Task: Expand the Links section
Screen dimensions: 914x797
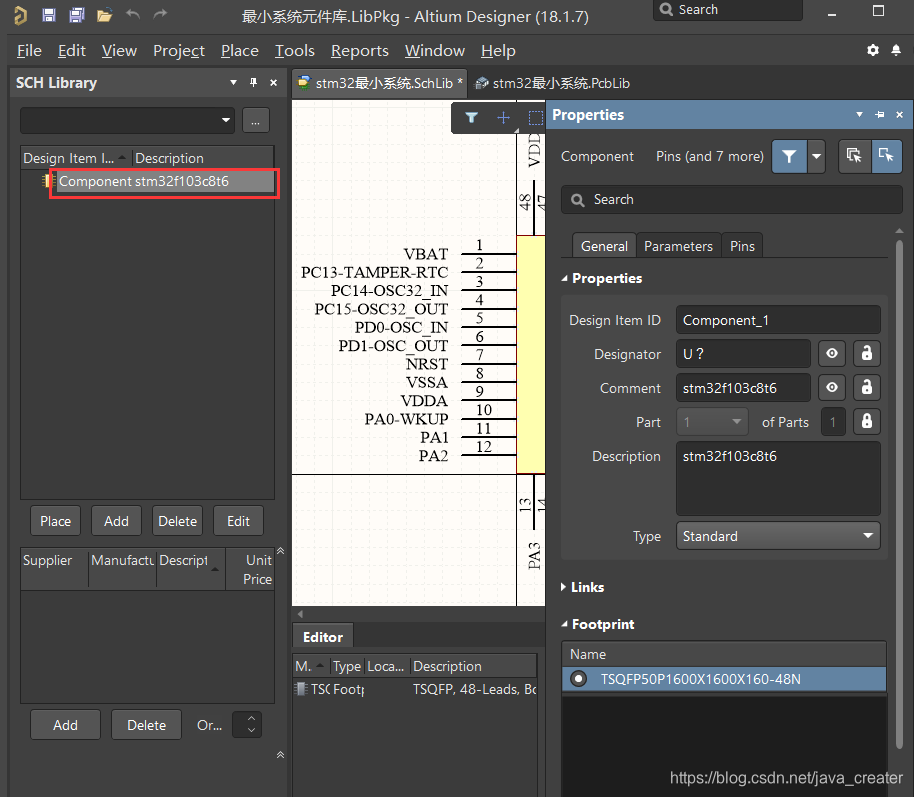Action: (564, 587)
